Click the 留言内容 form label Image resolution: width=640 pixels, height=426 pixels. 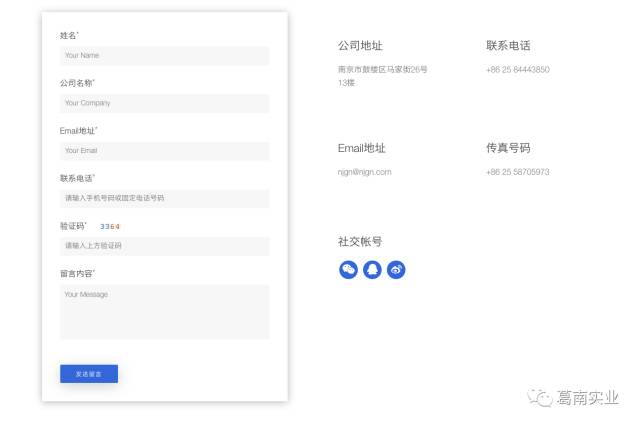tap(77, 273)
